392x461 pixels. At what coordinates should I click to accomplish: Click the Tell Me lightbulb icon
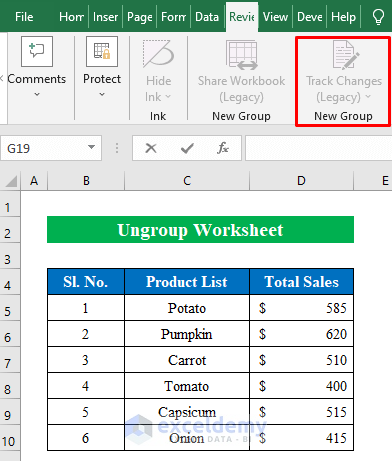378,17
